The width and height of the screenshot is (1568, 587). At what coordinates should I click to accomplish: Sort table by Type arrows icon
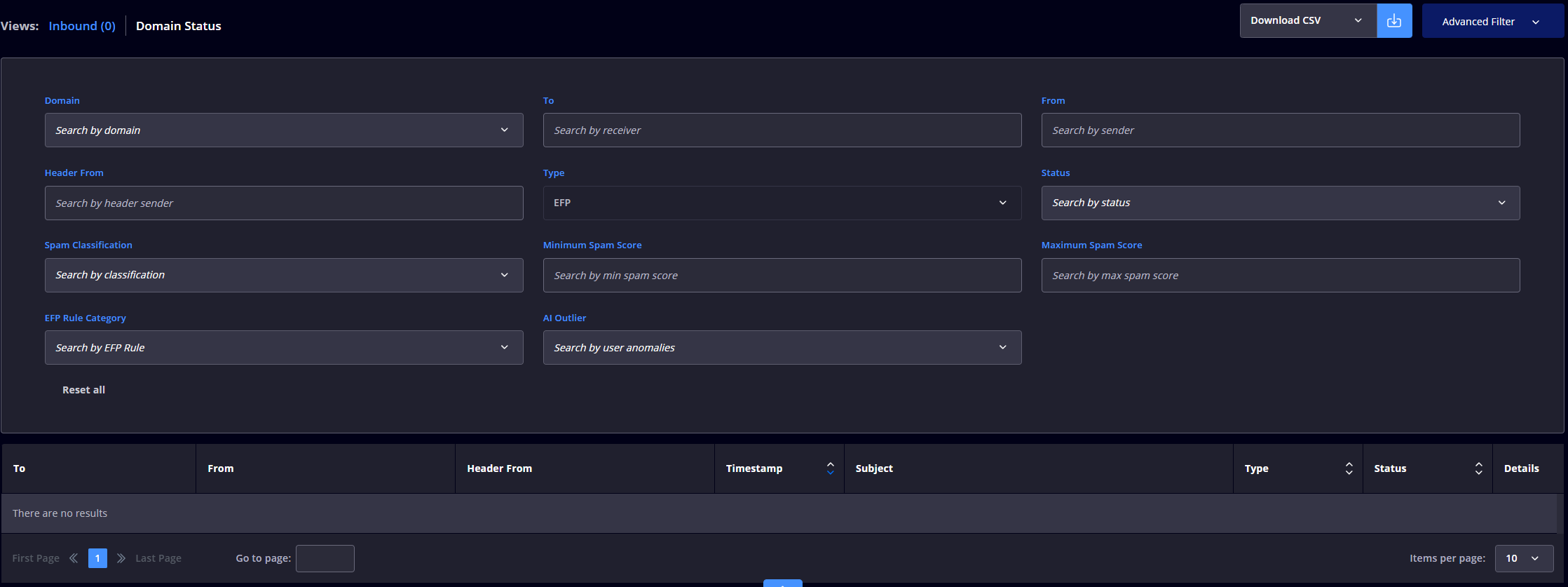pyautogui.click(x=1349, y=468)
